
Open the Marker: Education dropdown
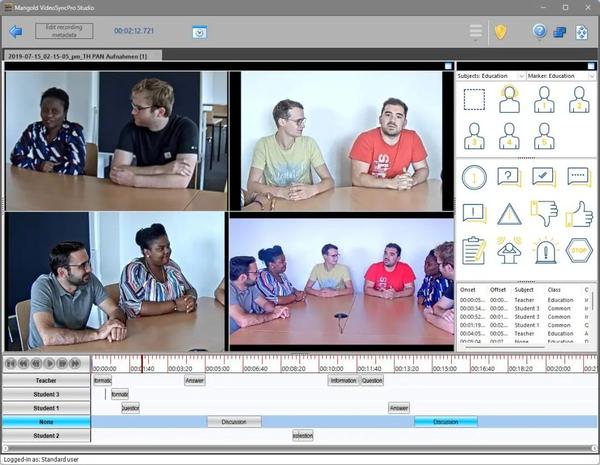pos(560,76)
